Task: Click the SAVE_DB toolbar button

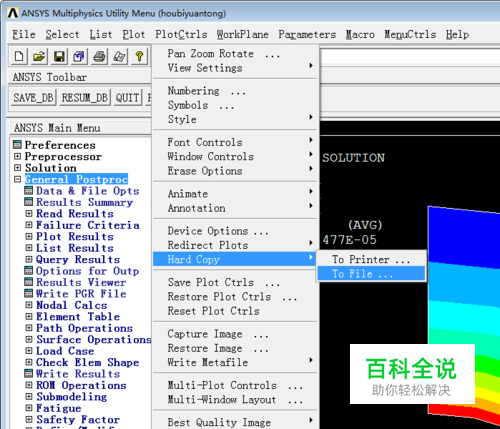Action: pyautogui.click(x=33, y=97)
